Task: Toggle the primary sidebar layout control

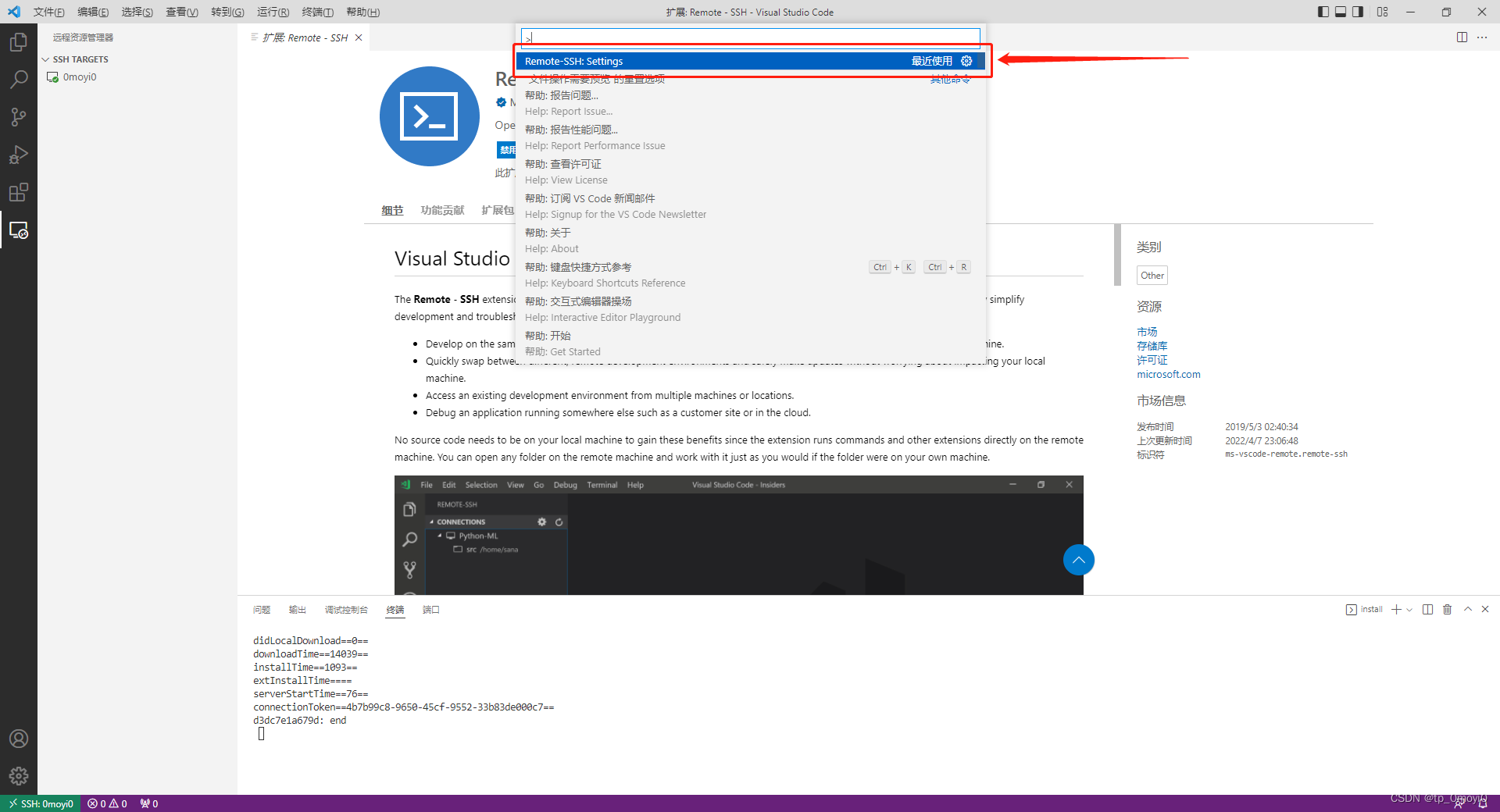Action: point(1322,12)
